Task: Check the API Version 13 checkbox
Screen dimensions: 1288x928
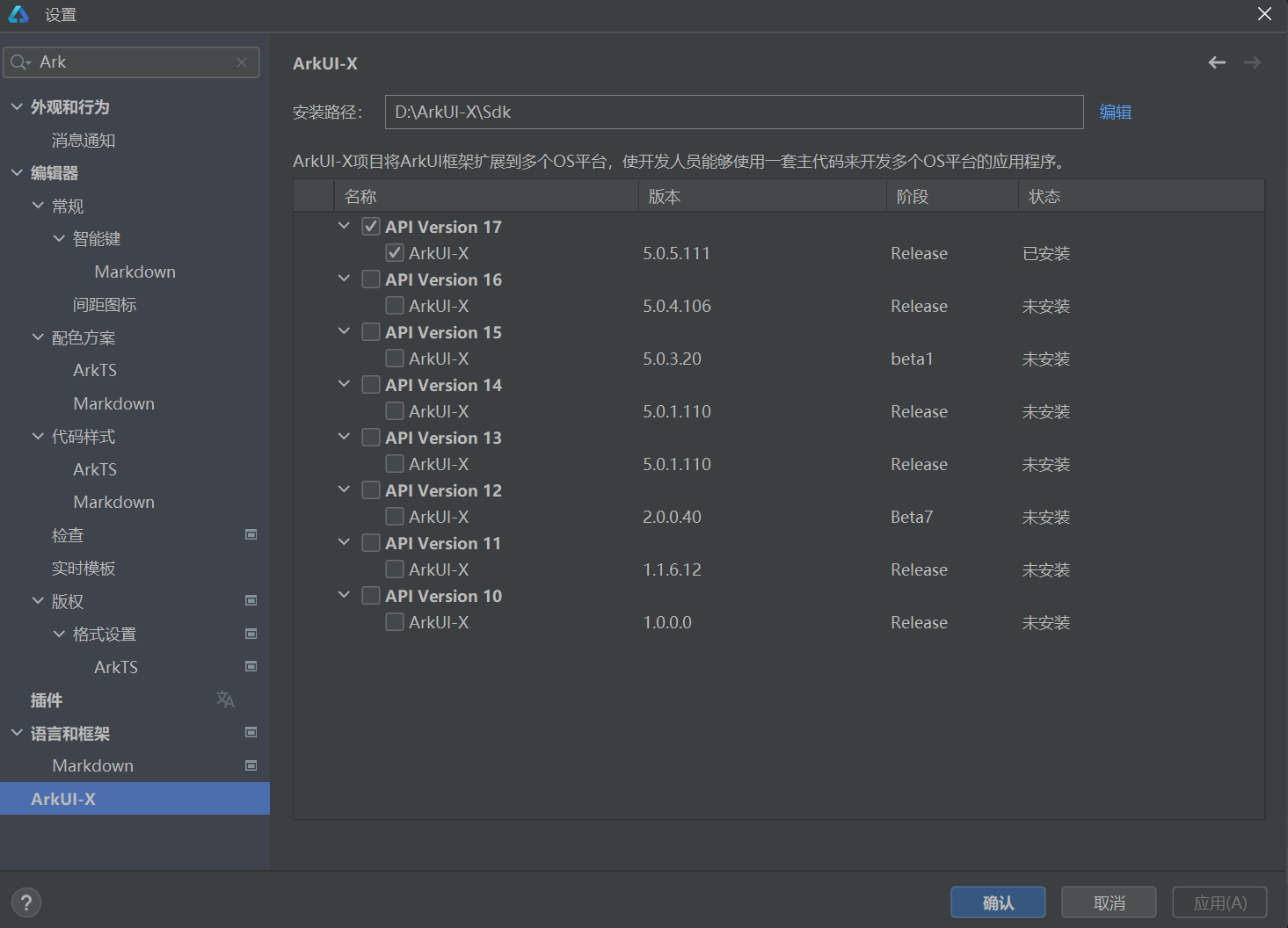Action: (x=371, y=438)
